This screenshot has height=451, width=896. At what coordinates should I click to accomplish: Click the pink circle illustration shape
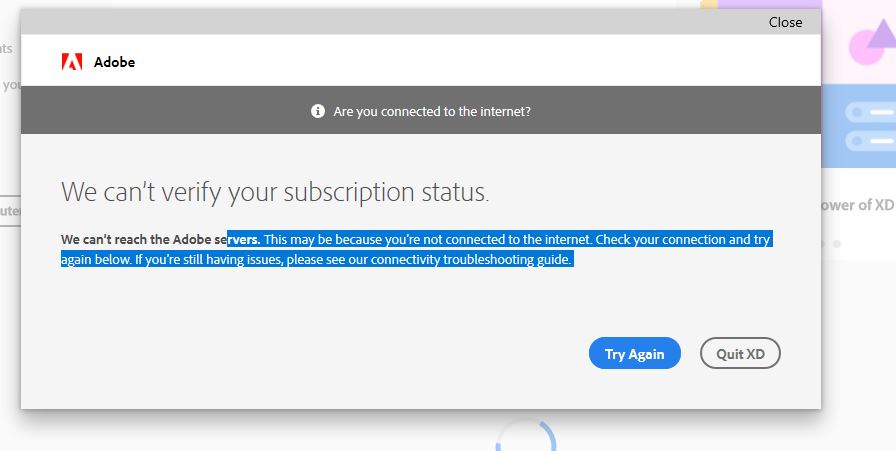click(861, 46)
